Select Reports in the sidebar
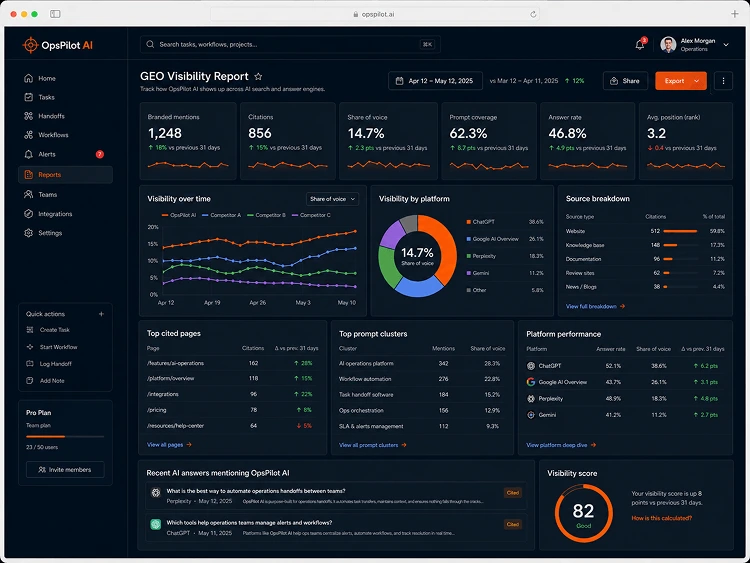This screenshot has width=750, height=563. point(66,175)
